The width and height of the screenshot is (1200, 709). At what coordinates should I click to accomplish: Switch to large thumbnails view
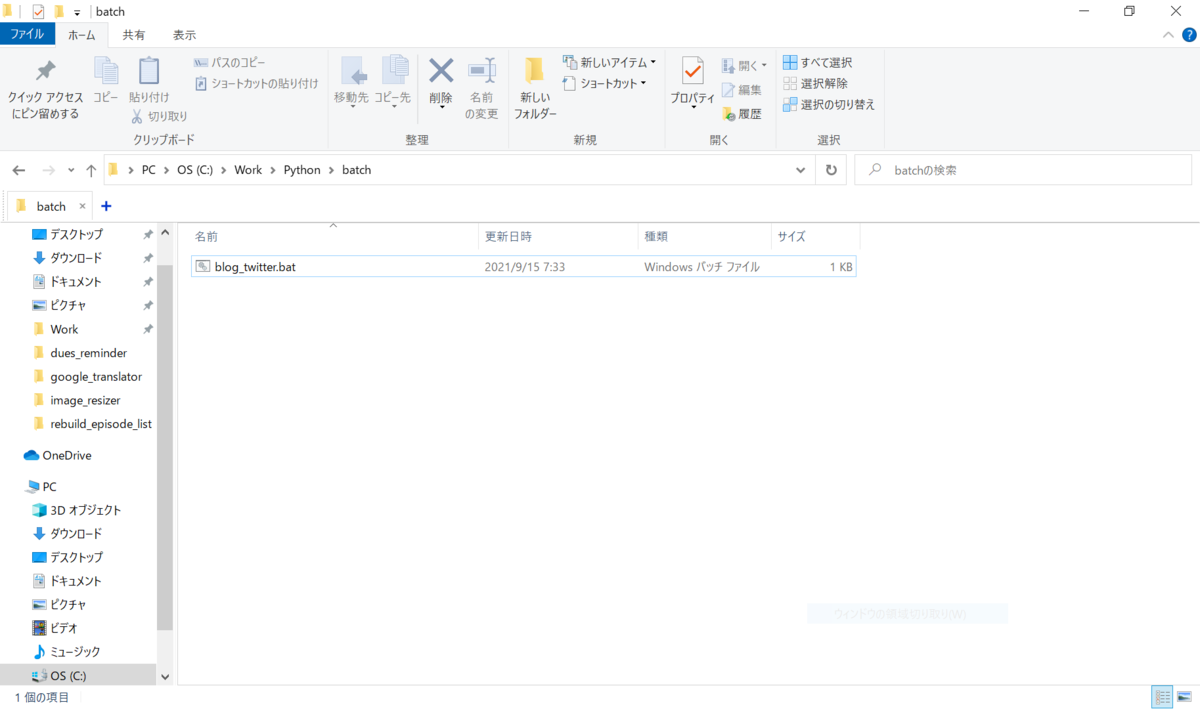pos(1185,696)
